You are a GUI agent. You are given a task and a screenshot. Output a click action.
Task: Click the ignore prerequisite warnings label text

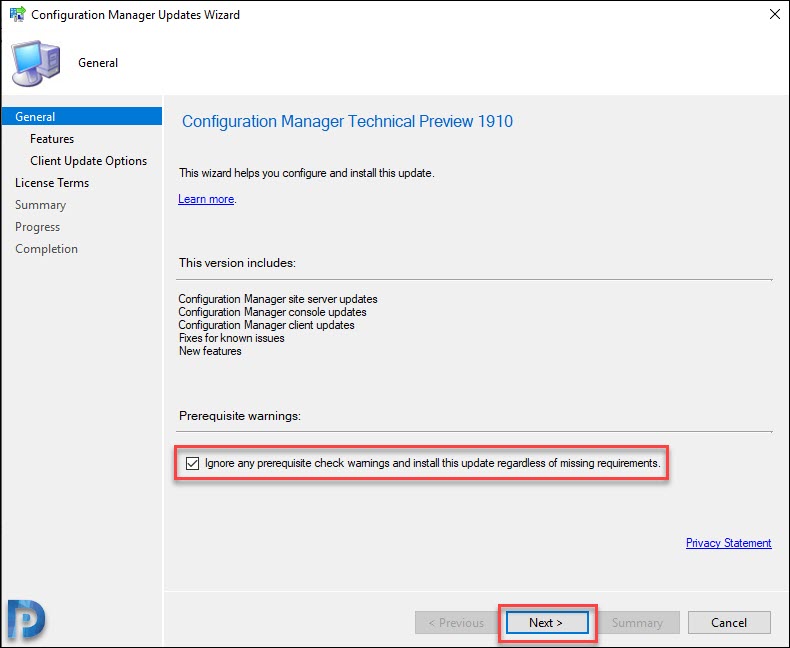click(x=432, y=463)
